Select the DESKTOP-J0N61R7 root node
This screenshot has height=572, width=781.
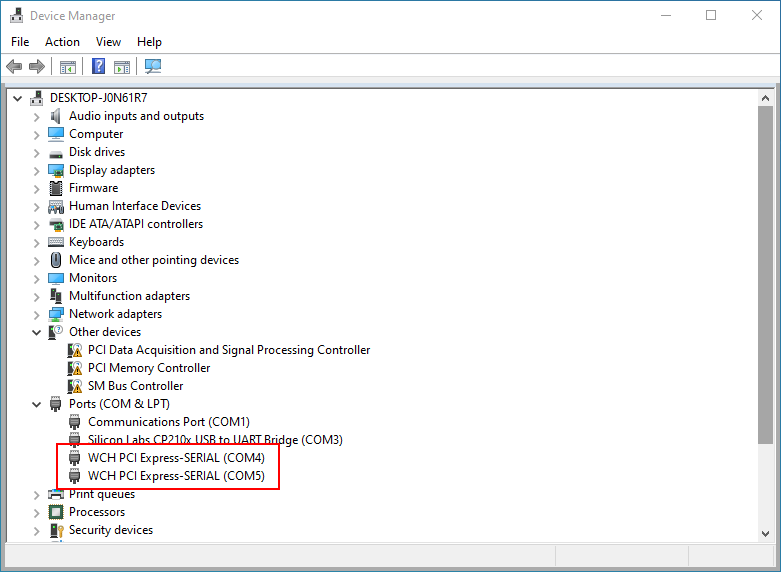(98, 98)
